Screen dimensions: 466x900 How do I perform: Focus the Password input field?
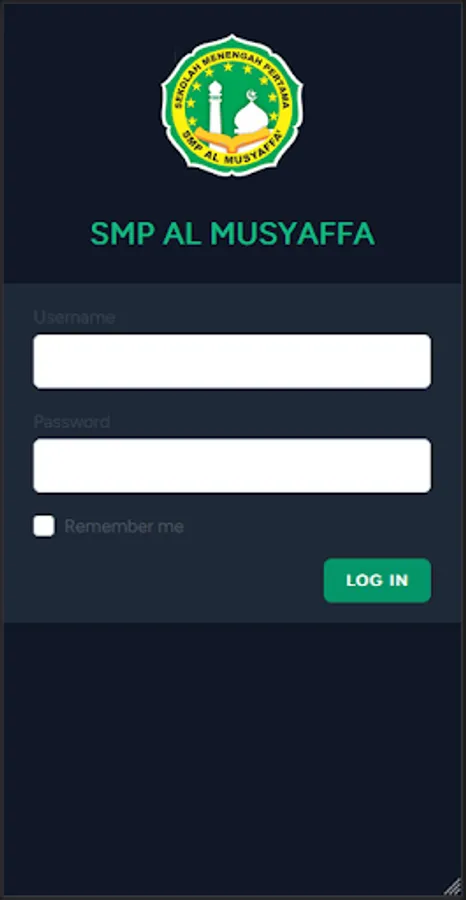pos(232,465)
